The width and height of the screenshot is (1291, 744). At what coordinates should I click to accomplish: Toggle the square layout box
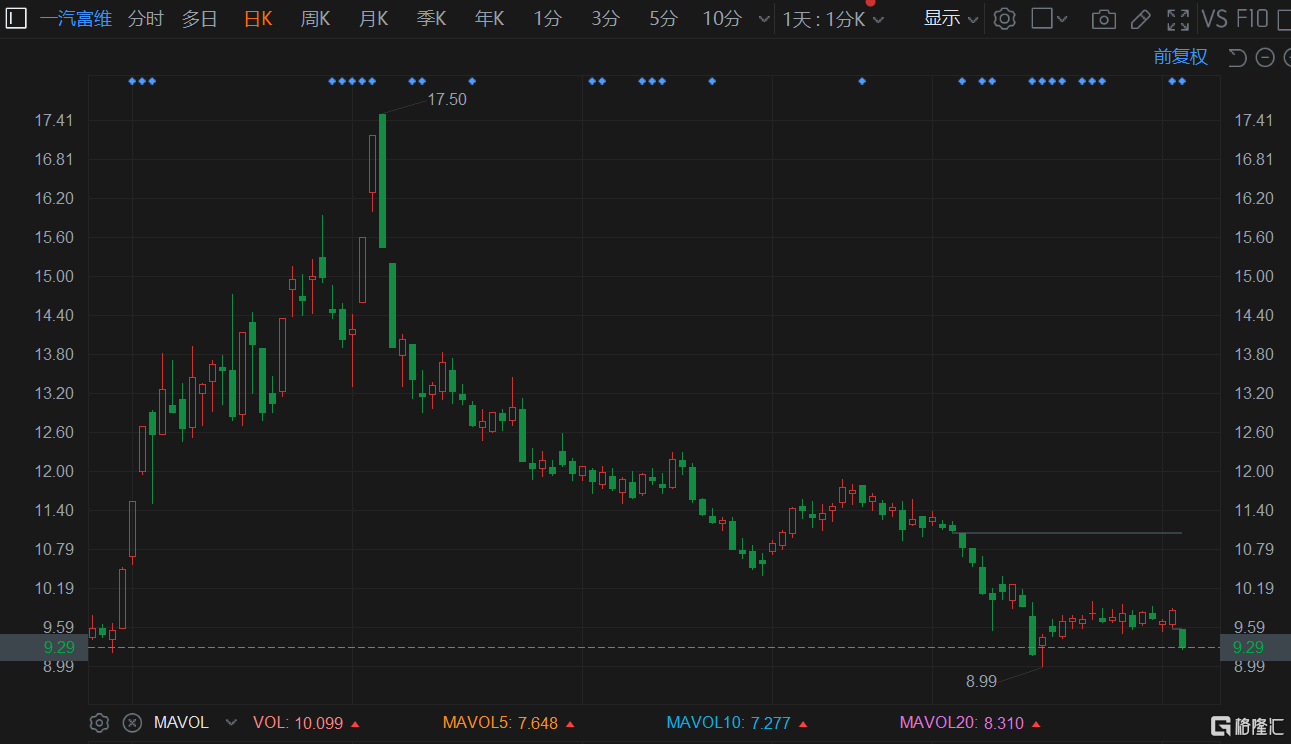[x=1042, y=19]
